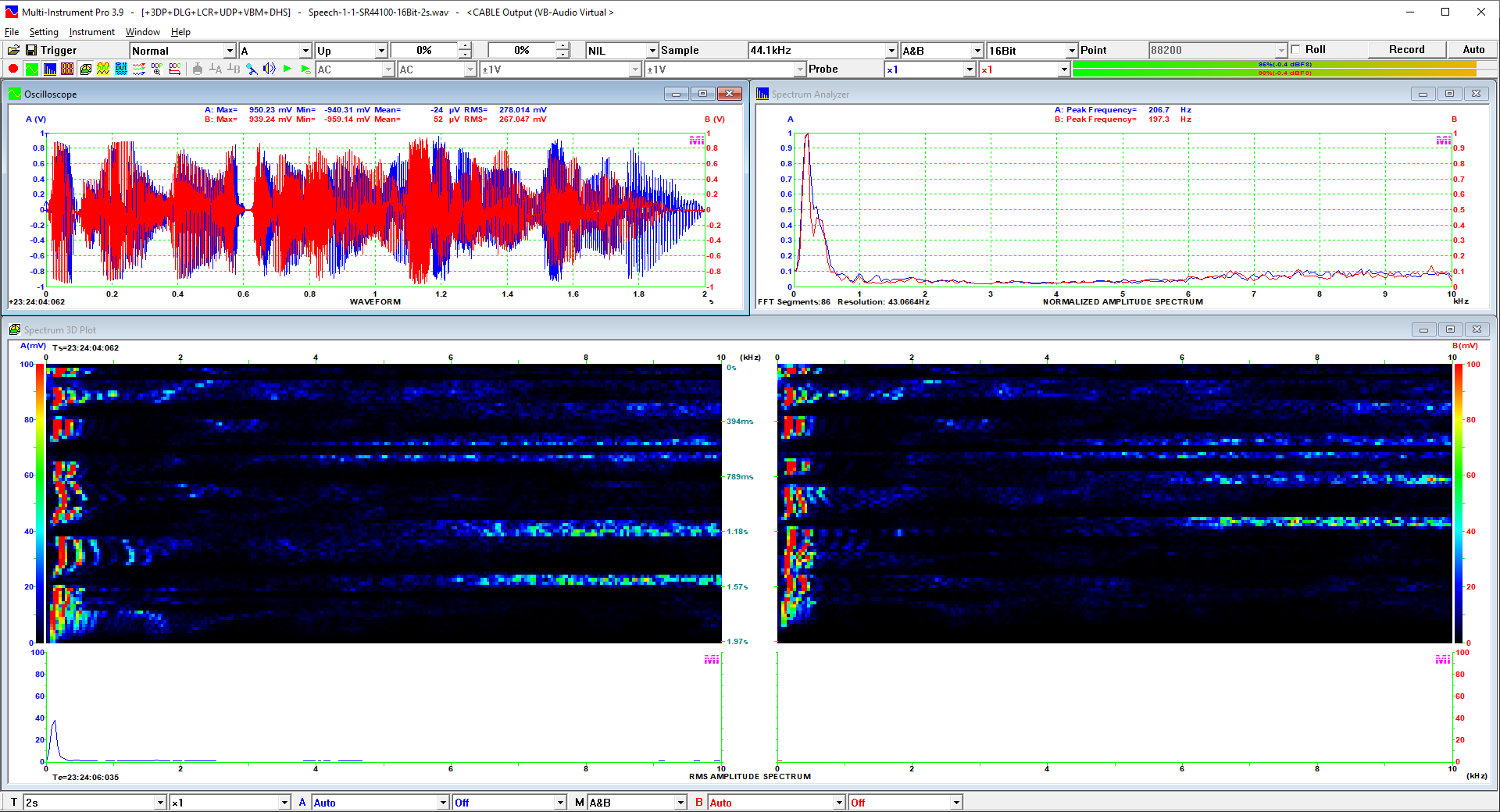Open the File menu
1500x812 pixels.
coord(12,32)
